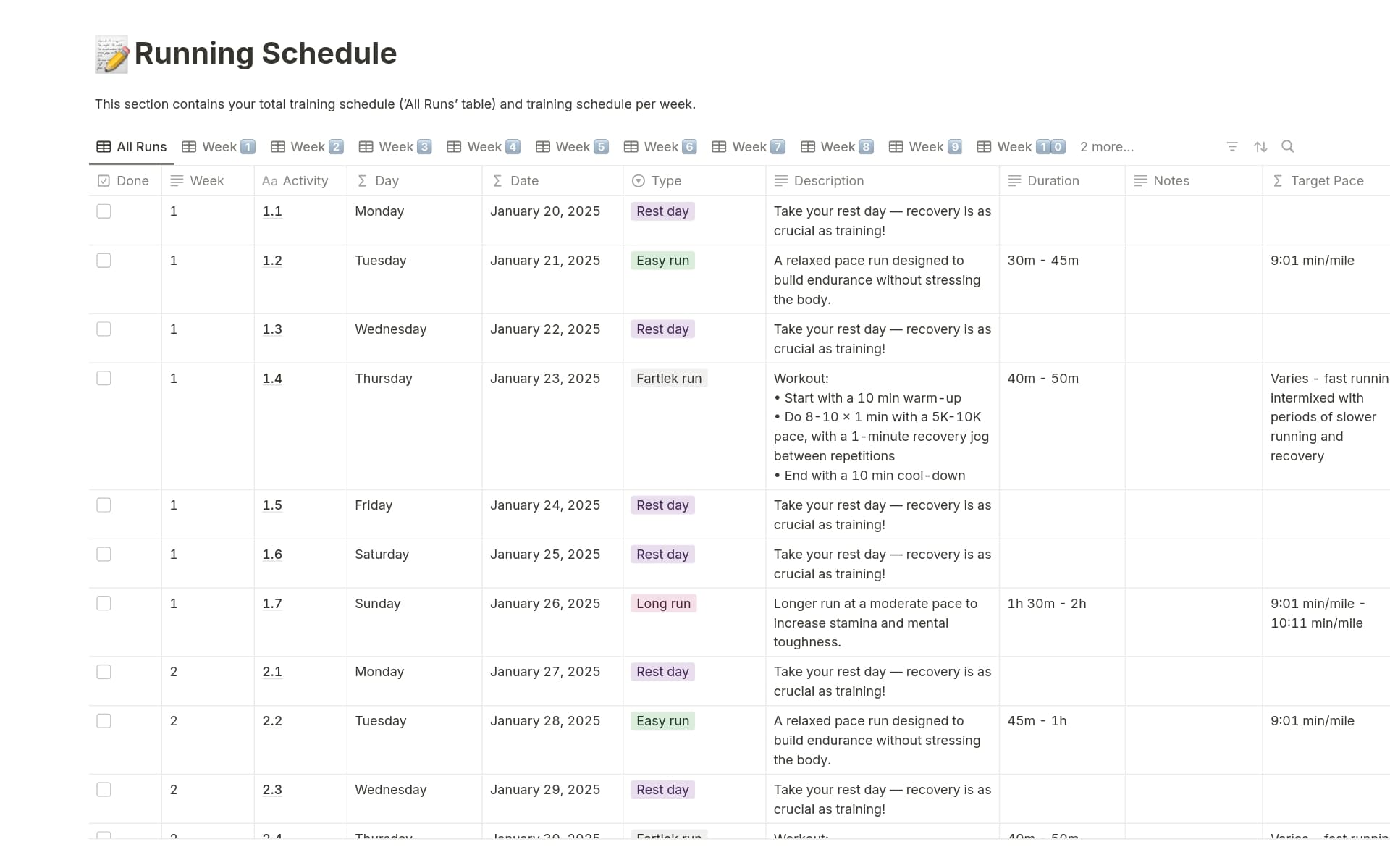Screen dimensions: 1390x868
Task: Click the Done column checkbox icon
Action: click(104, 181)
